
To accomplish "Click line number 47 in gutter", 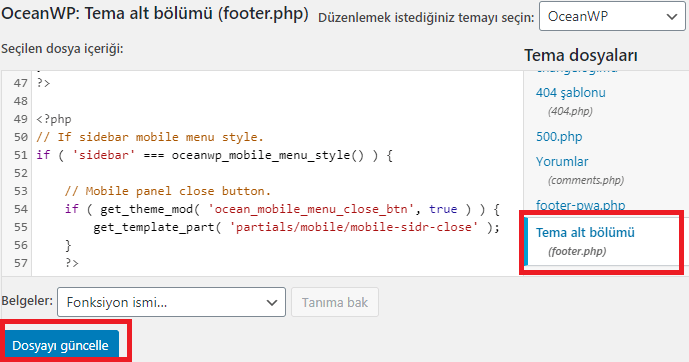I will [x=20, y=83].
